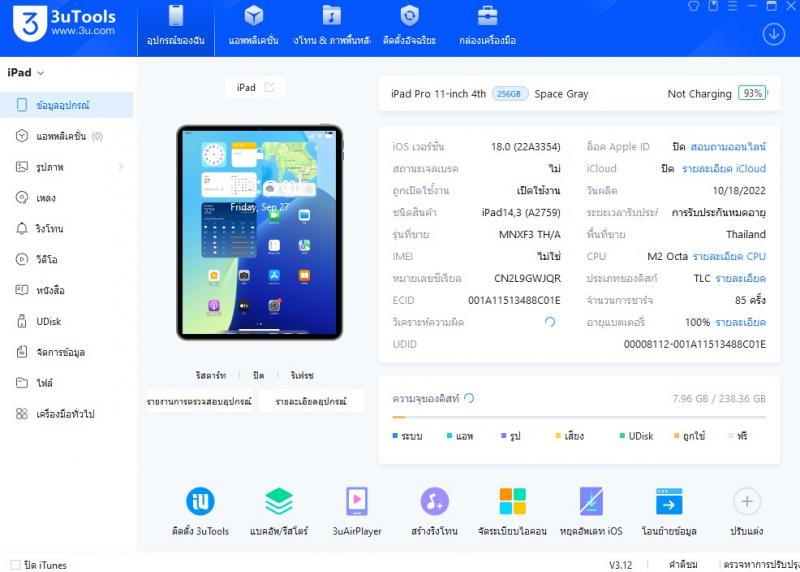The width and height of the screenshot is (800, 572).
Task: Click the backup/restore (แบคอัพ/รีสโตร์) icon
Action: (x=278, y=502)
